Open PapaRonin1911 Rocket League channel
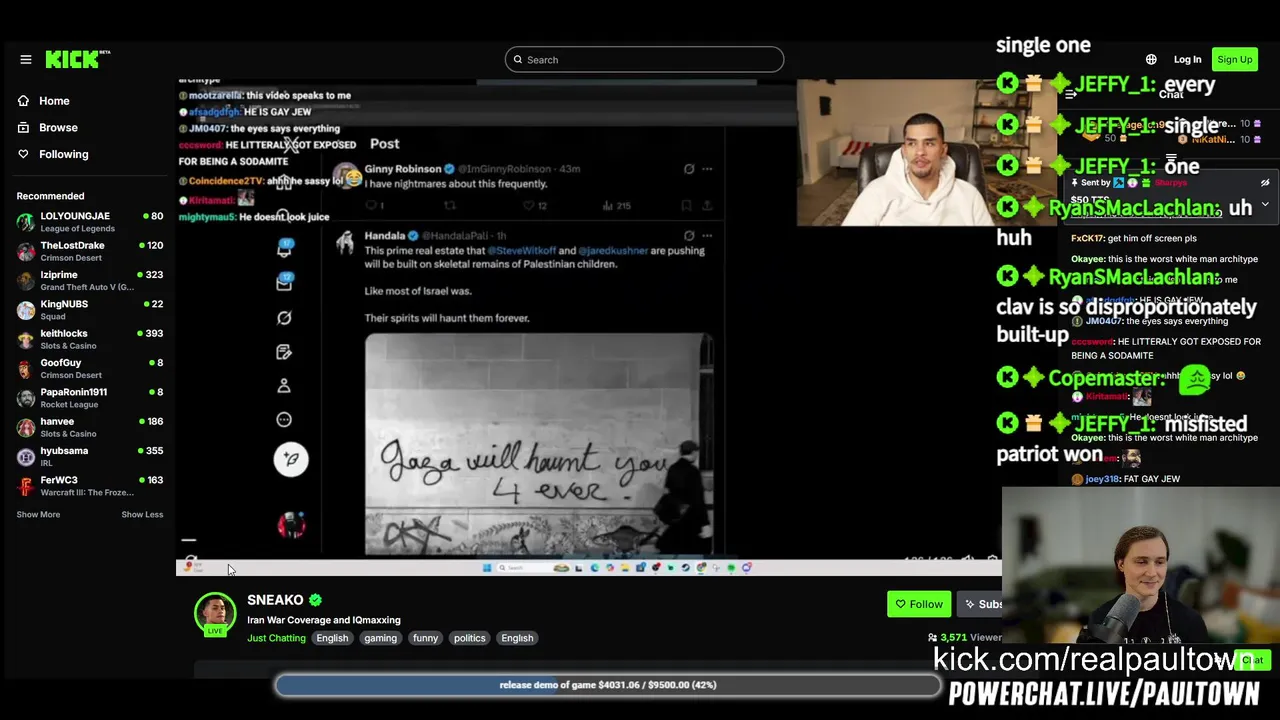The image size is (1280, 720). point(89,398)
